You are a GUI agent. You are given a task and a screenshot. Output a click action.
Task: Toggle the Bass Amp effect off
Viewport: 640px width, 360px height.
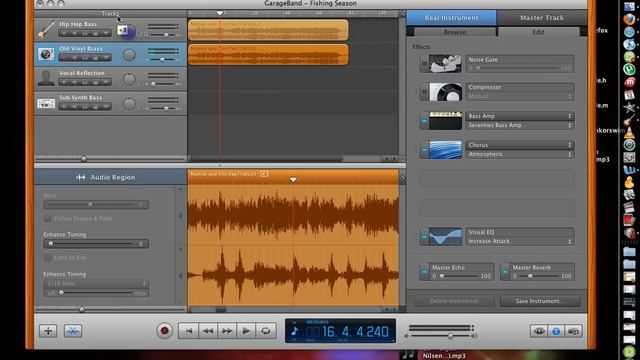[x=424, y=121]
